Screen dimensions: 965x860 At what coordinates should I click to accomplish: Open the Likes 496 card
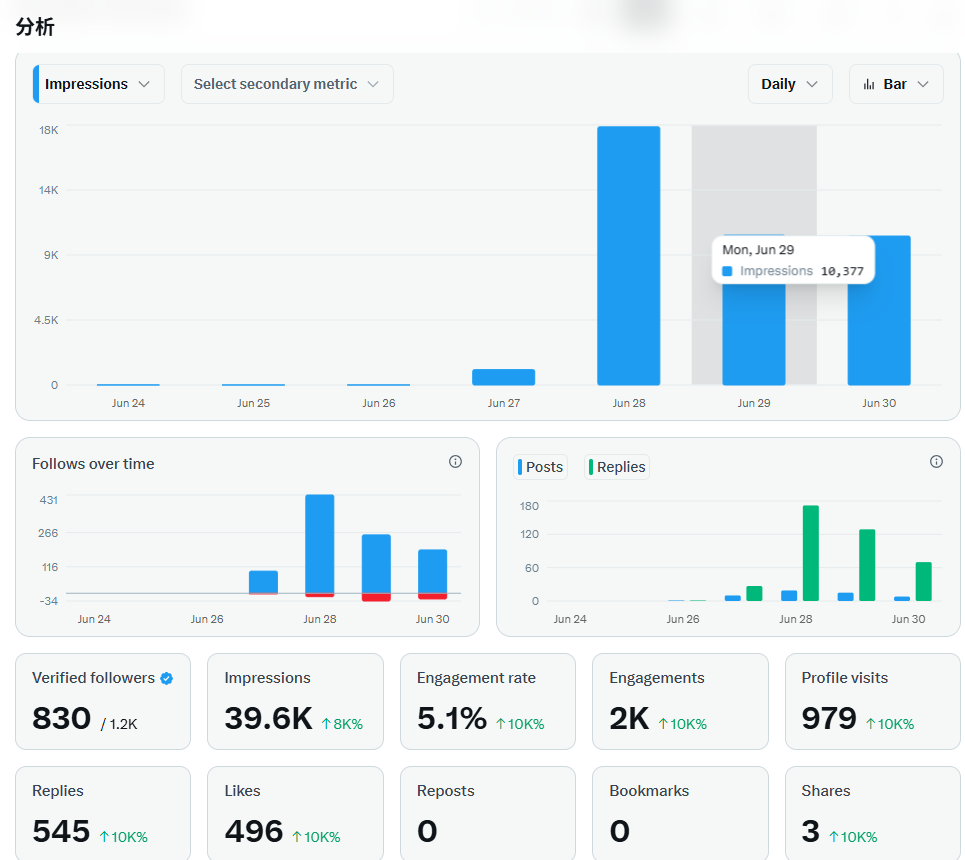coord(295,813)
